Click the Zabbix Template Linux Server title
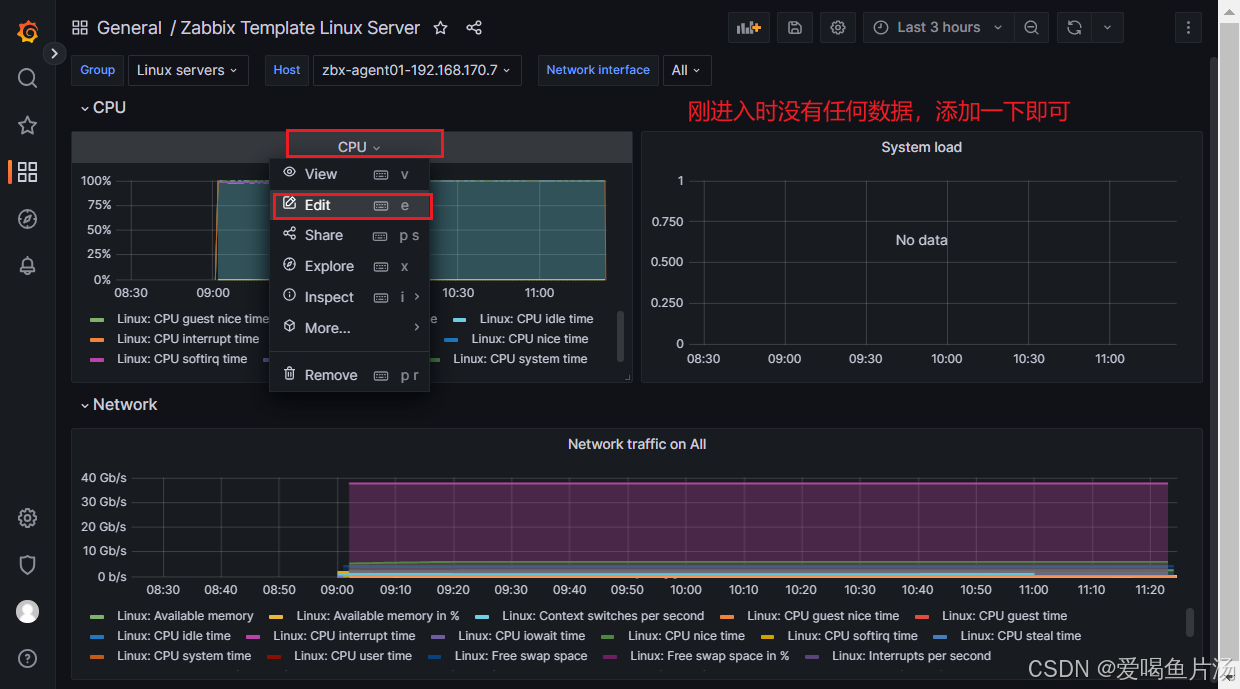Image resolution: width=1240 pixels, height=689 pixels. [x=300, y=28]
